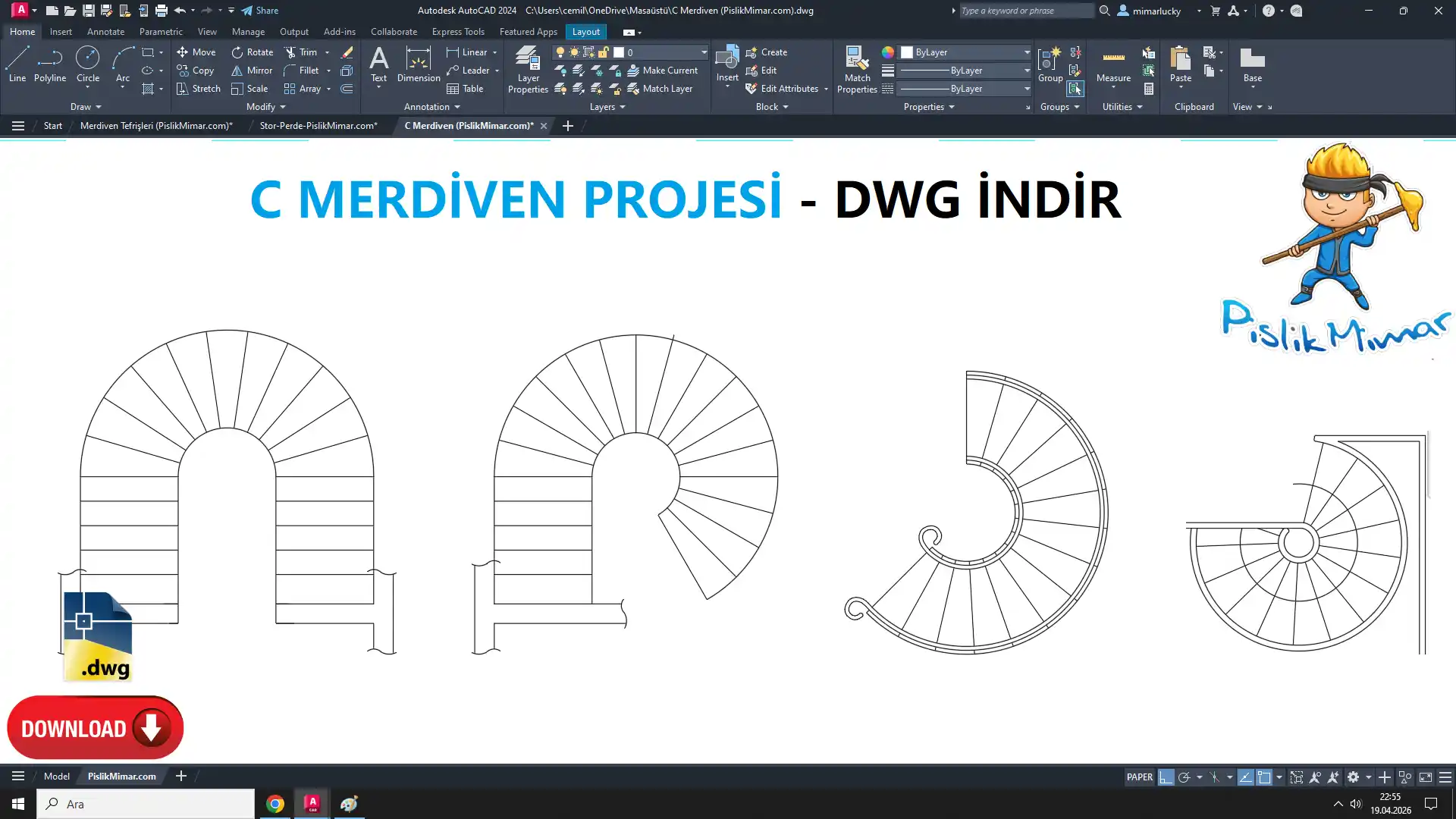Expand the Draw panel options

(86, 107)
